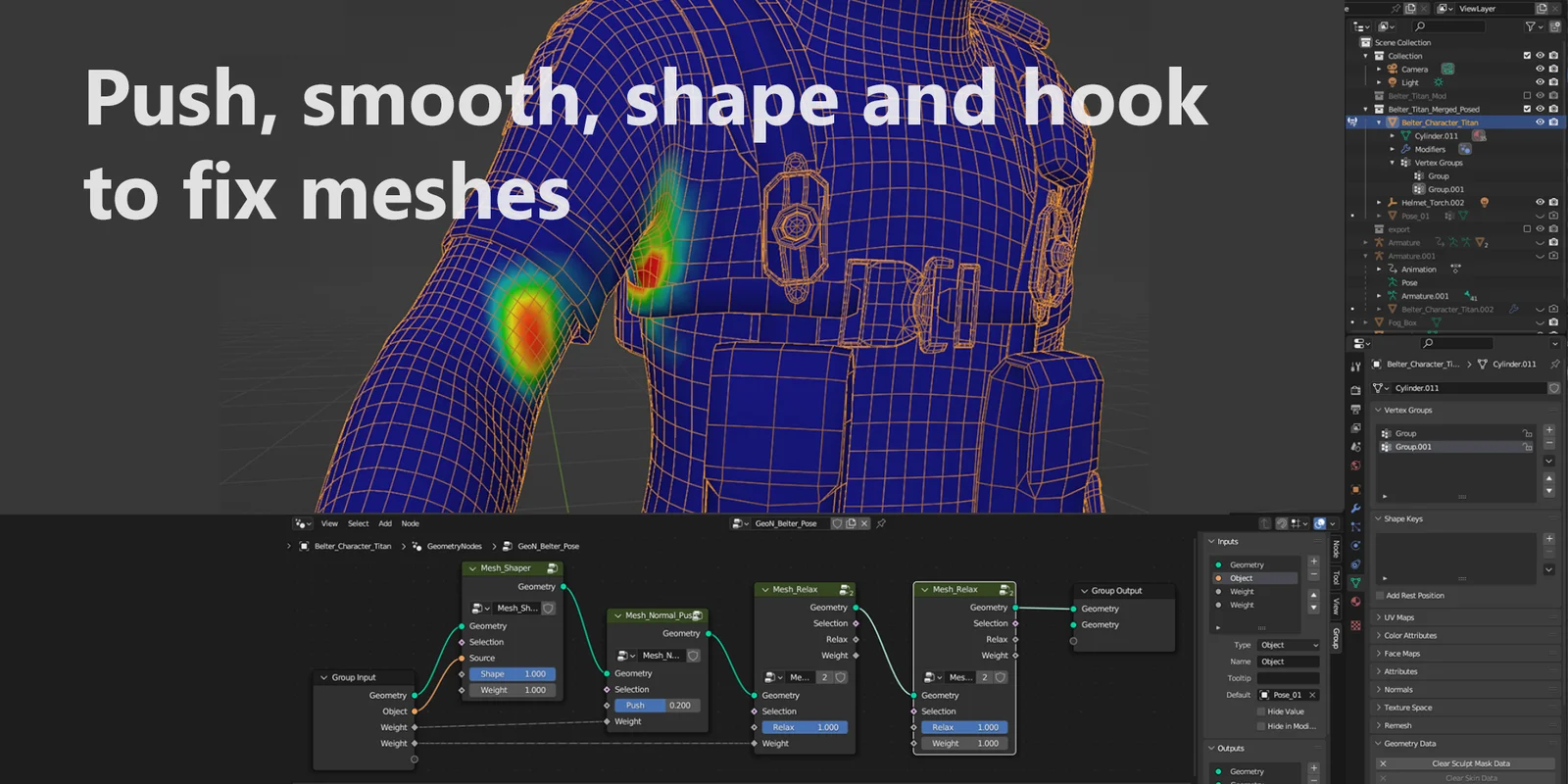
Task: Enable the Belter_Titan_Mod collection checkbox
Action: click(x=1527, y=96)
